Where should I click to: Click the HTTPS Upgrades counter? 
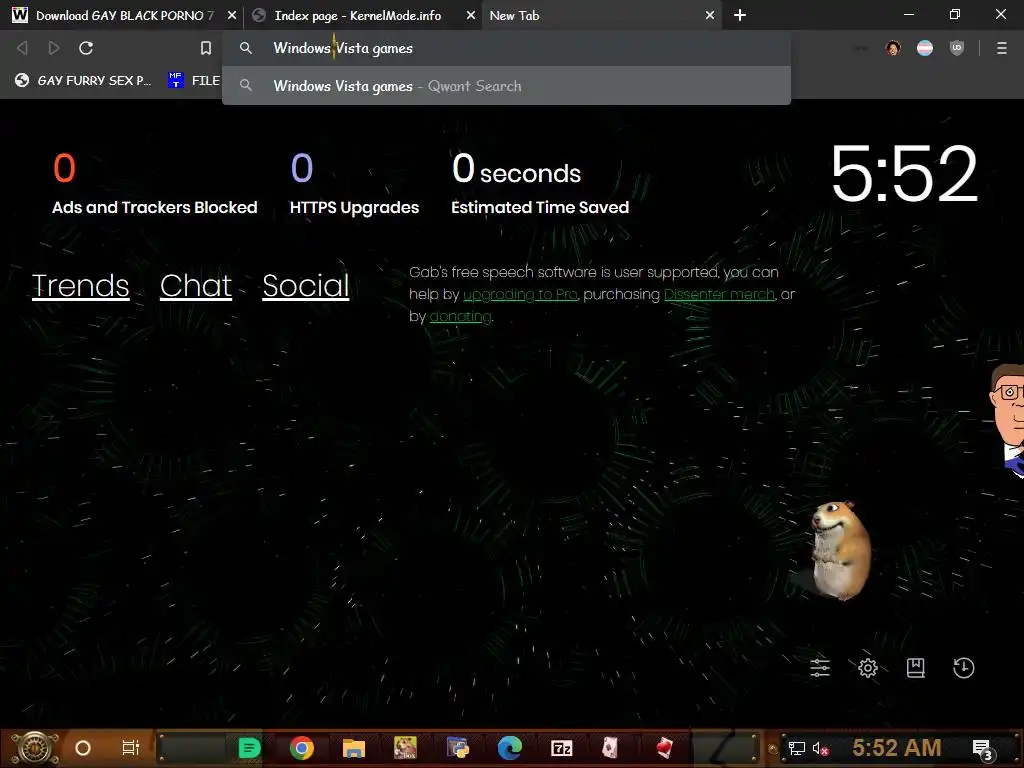pyautogui.click(x=354, y=184)
